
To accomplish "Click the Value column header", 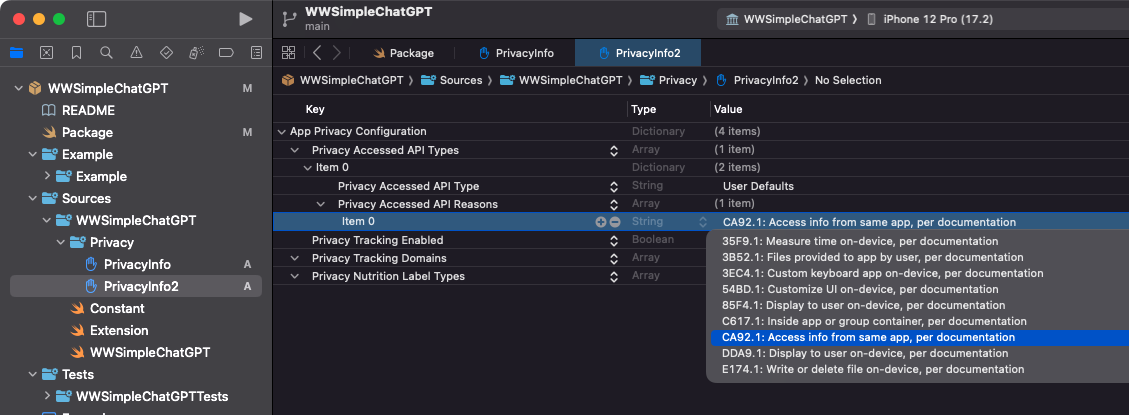I will (728, 110).
